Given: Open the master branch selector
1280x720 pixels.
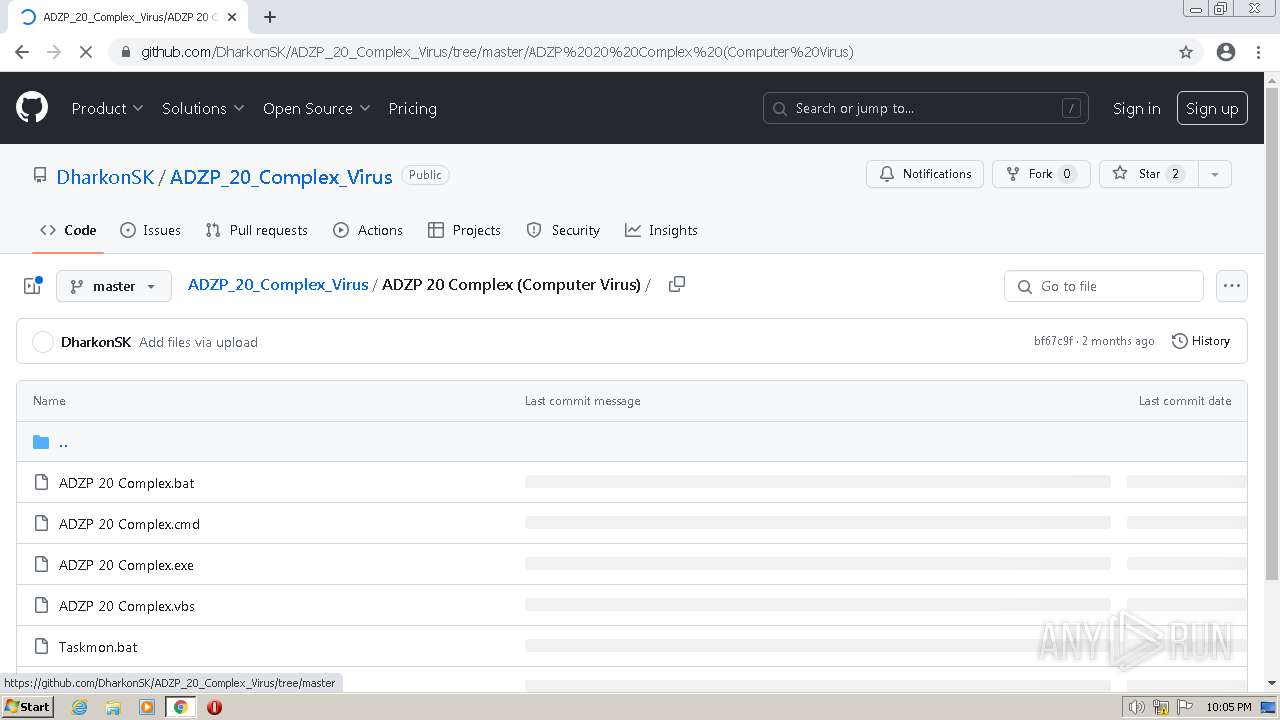Looking at the screenshot, I should [114, 286].
